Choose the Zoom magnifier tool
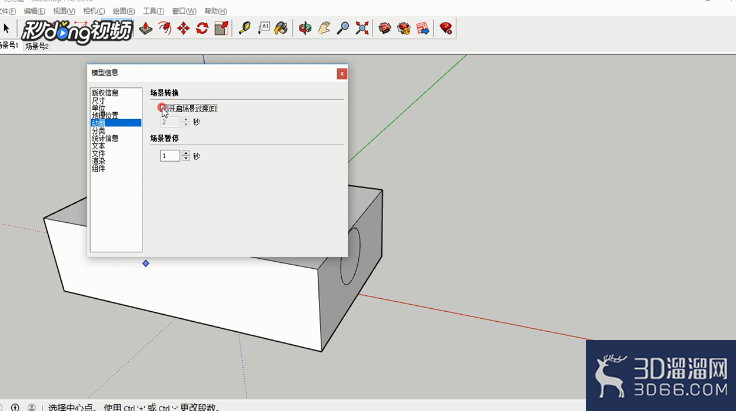This screenshot has height=411, width=736. [343, 28]
